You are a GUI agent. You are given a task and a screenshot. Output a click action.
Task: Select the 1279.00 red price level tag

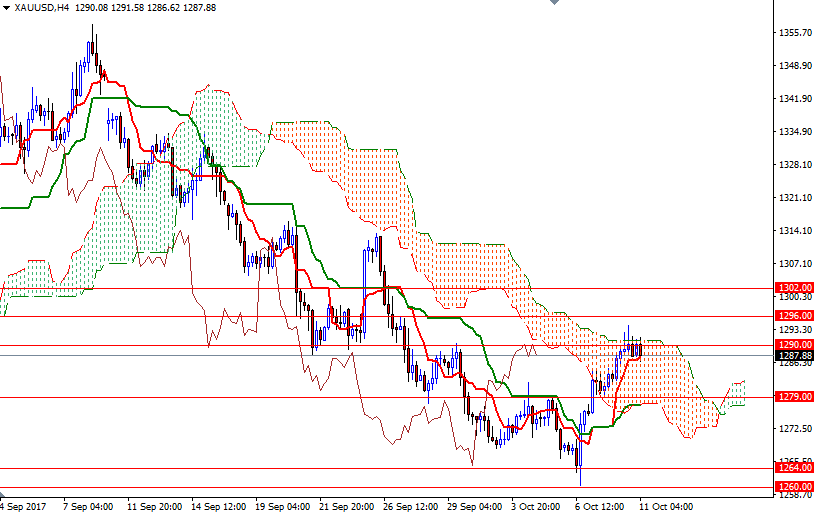794,397
